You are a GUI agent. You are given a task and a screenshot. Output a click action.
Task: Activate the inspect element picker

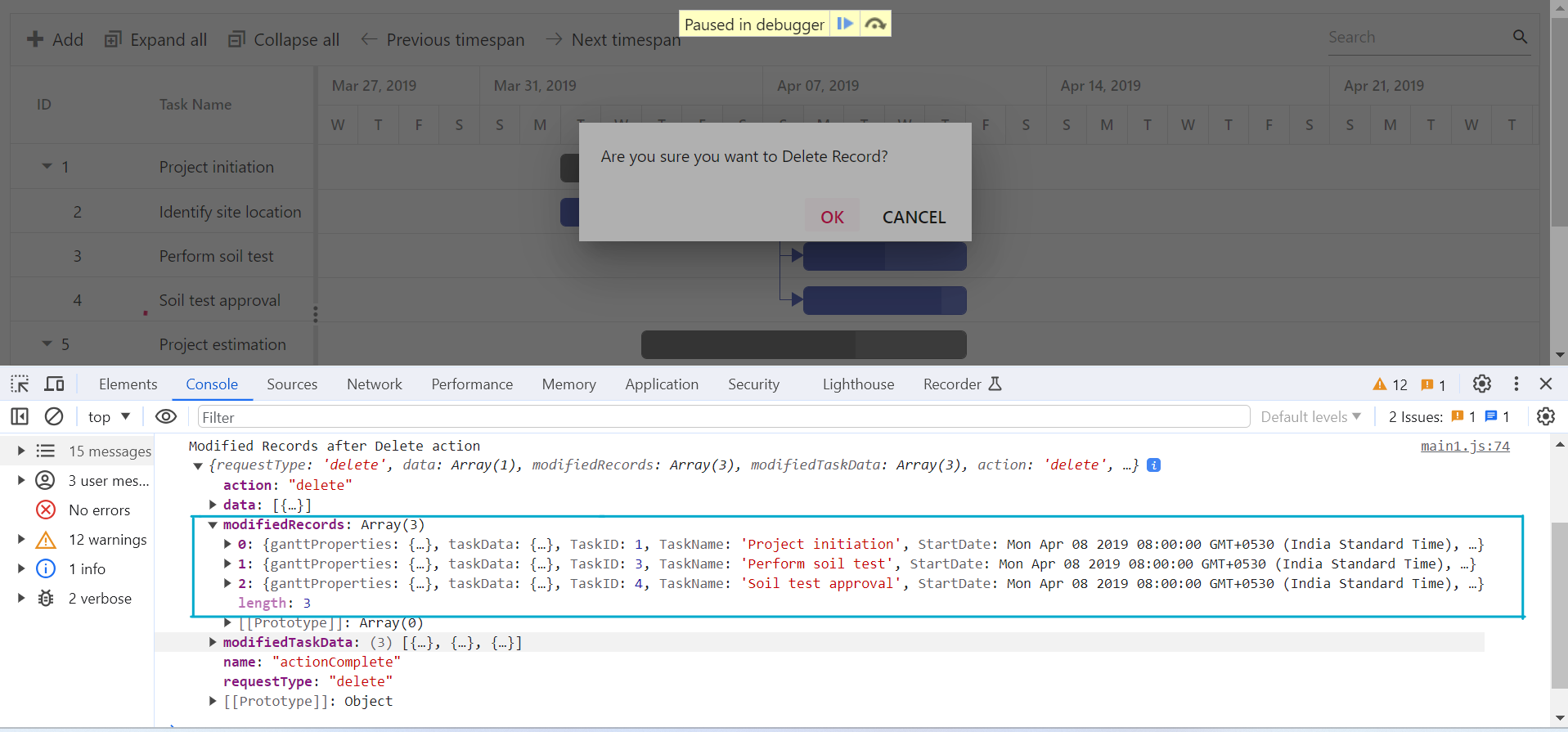[x=20, y=384]
